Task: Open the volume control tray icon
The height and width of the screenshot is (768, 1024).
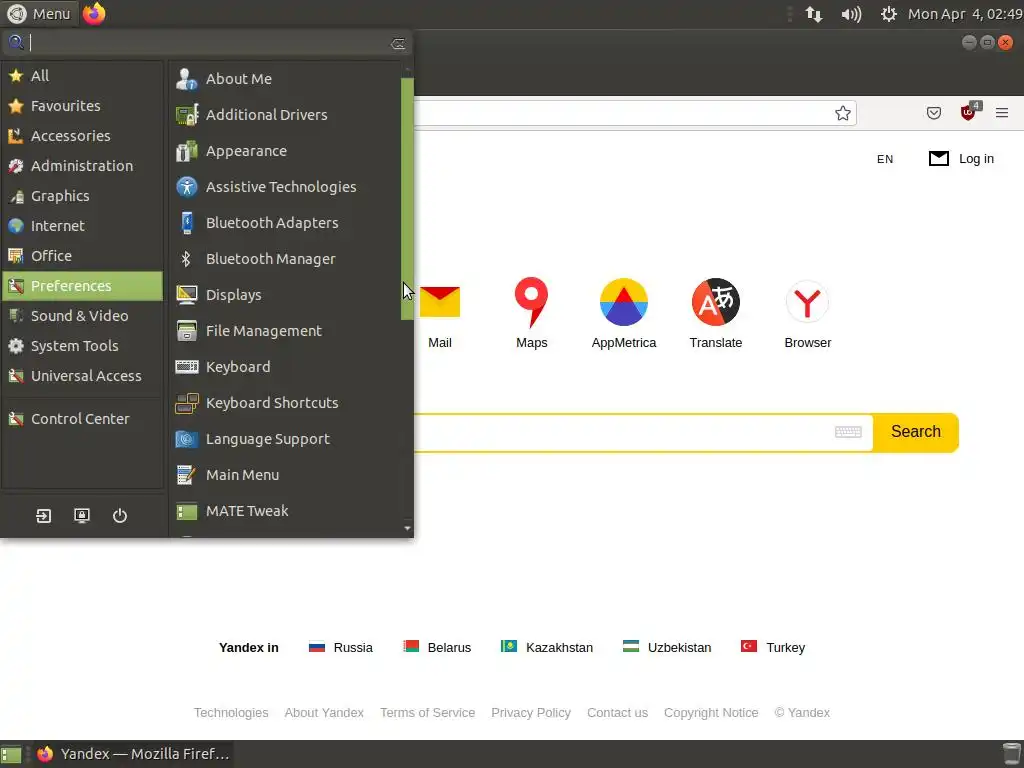Action: pyautogui.click(x=851, y=14)
